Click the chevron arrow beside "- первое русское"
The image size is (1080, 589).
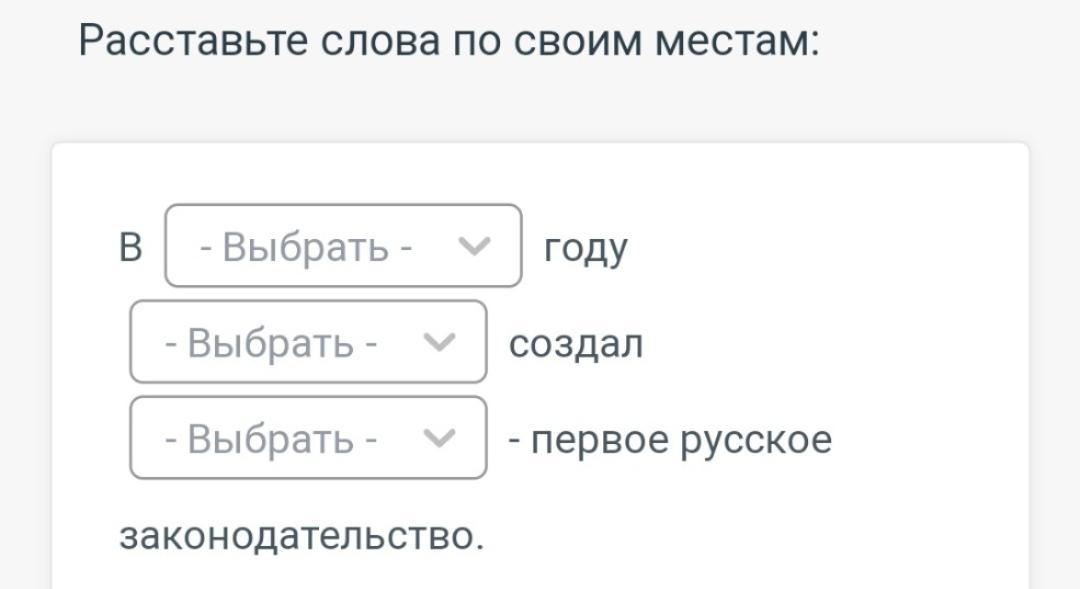[439, 438]
